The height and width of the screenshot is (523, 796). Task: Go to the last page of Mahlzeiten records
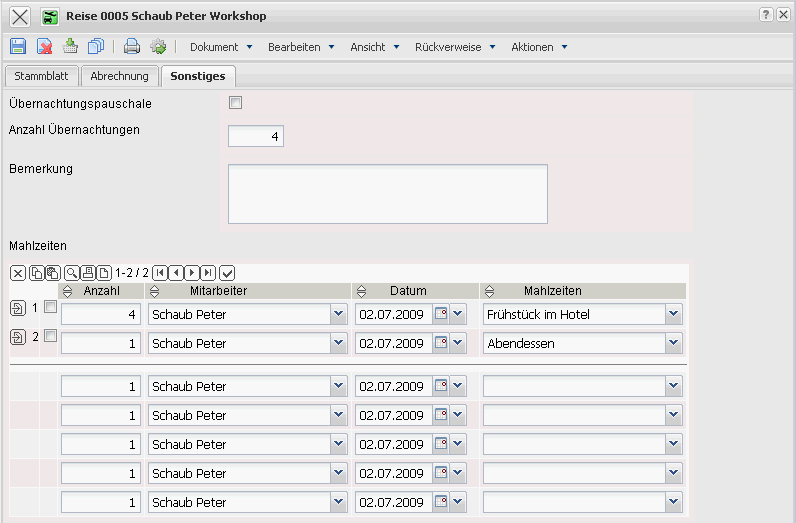(207, 272)
